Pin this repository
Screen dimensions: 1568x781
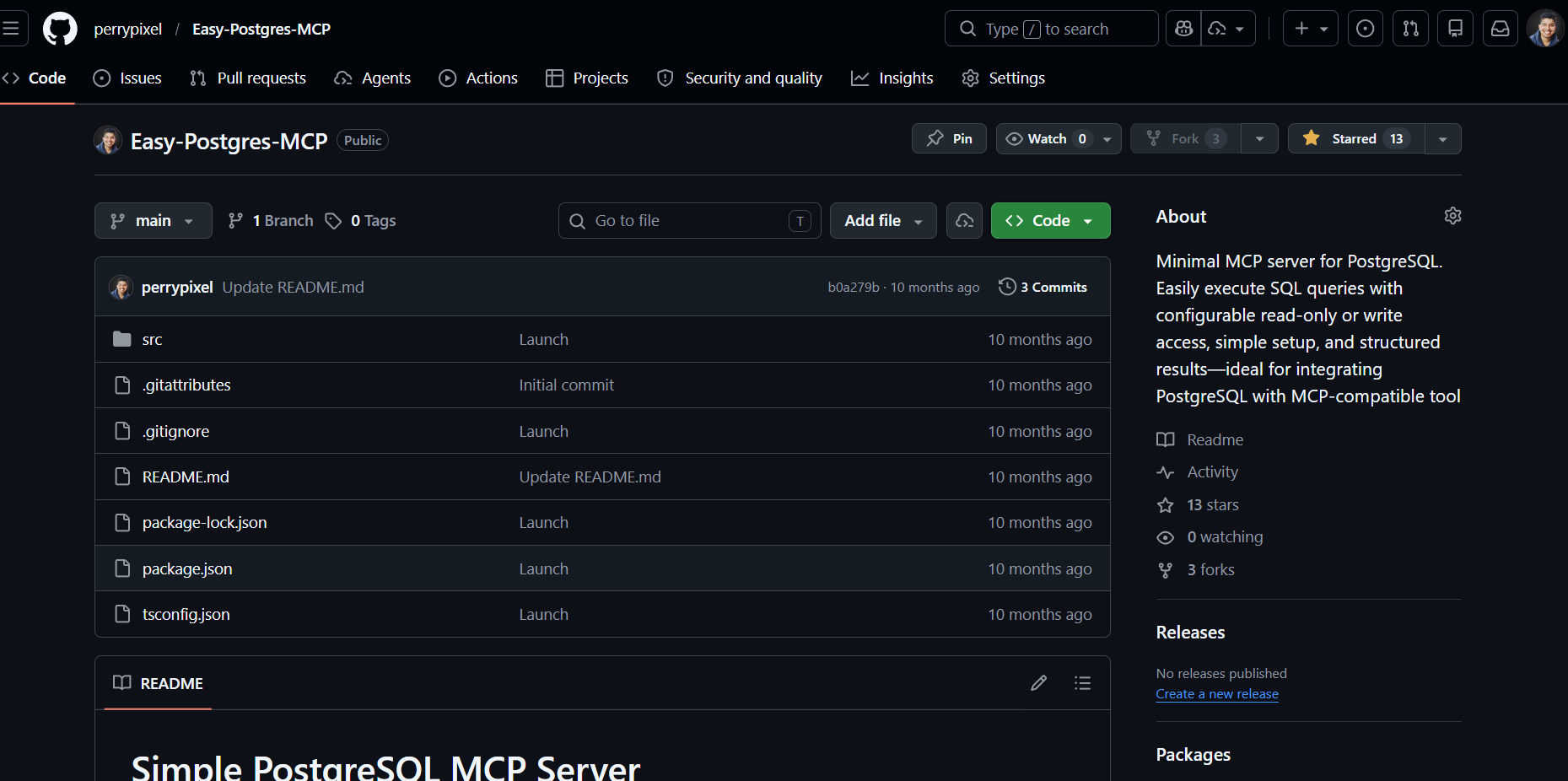(x=949, y=138)
